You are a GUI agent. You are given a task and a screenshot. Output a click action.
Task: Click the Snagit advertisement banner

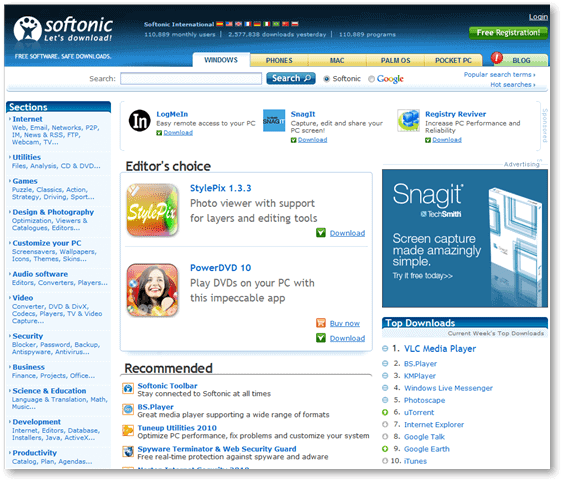click(465, 238)
